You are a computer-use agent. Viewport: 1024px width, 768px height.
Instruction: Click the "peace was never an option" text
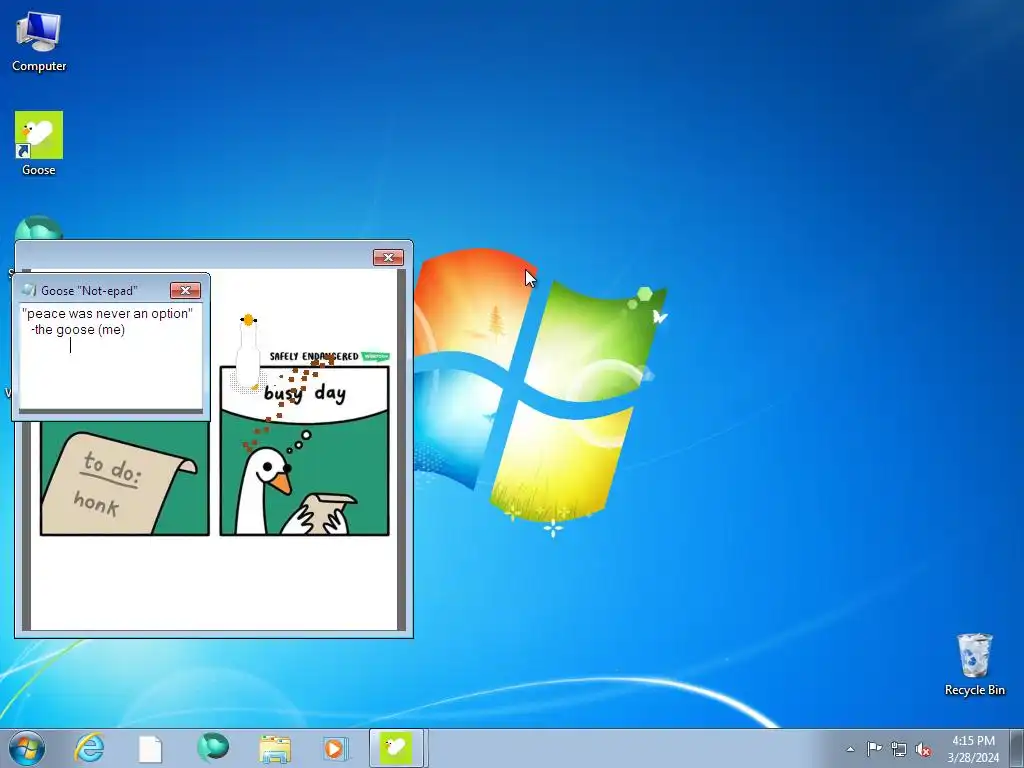point(107,313)
